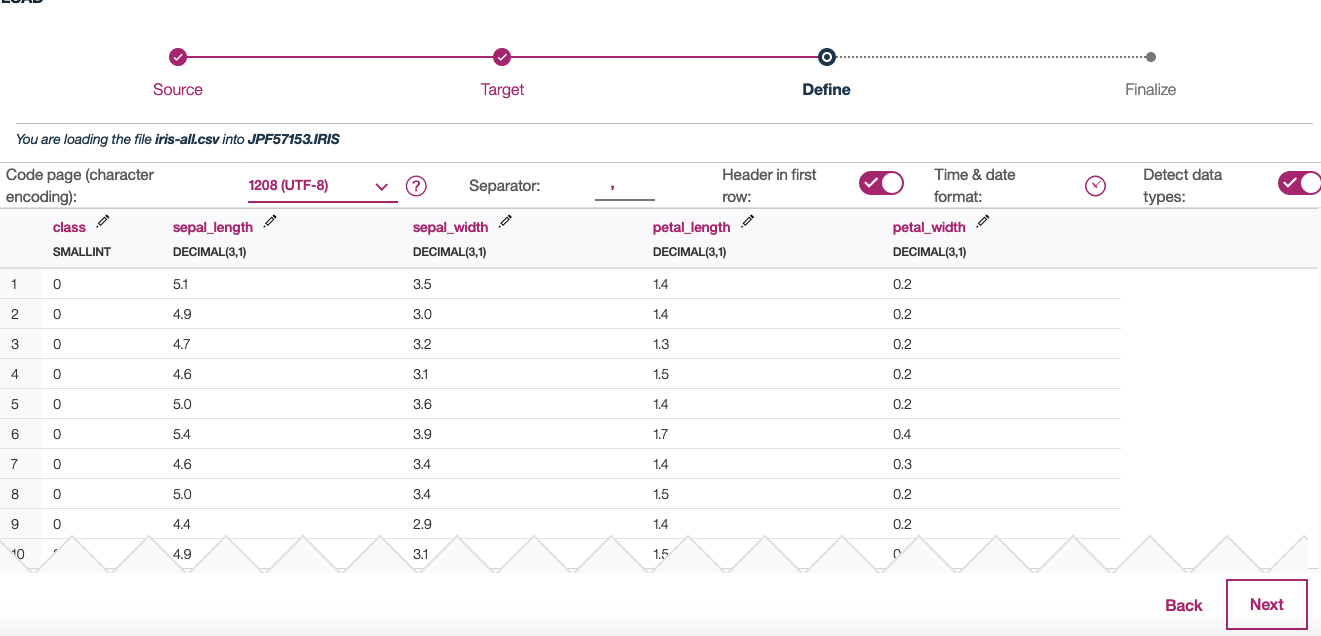Edit the petal_width column pencil icon
The height and width of the screenshot is (636, 1321).
click(x=982, y=221)
